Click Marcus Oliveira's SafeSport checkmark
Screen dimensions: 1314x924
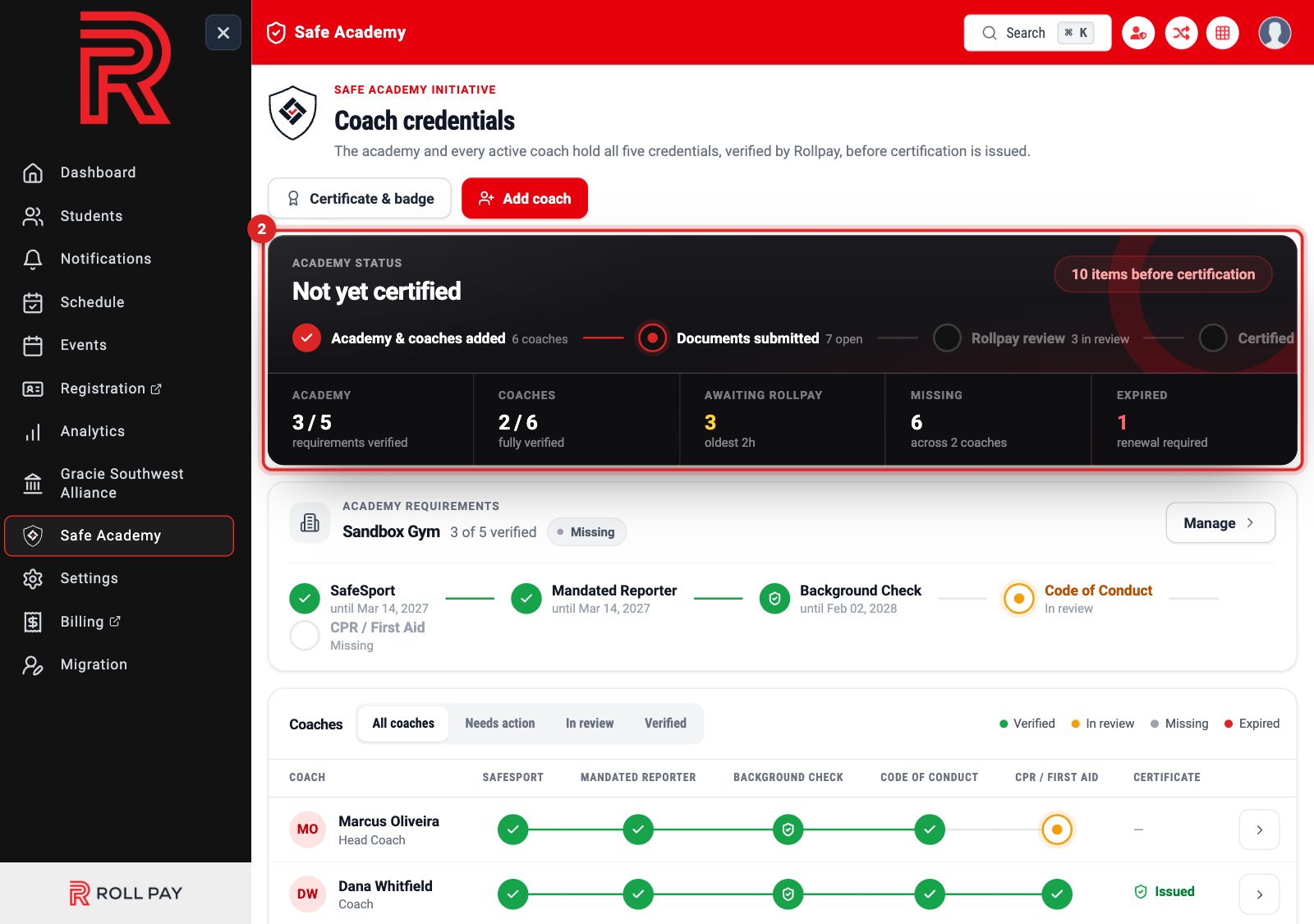click(512, 830)
